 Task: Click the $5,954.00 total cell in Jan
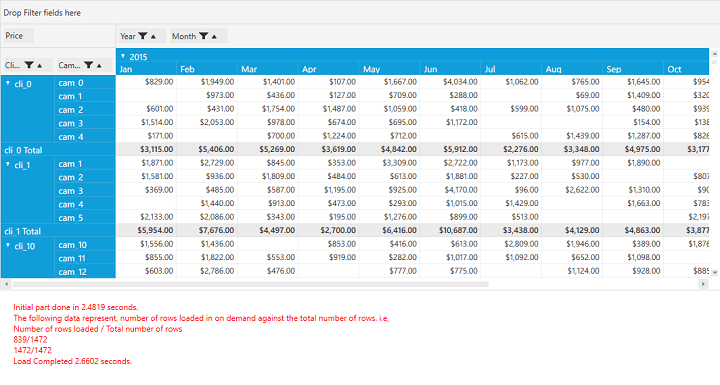point(146,230)
